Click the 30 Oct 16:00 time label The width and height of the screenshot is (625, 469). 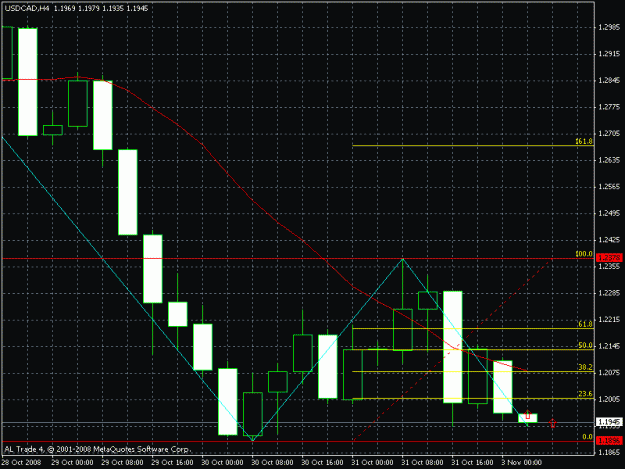pyautogui.click(x=322, y=463)
